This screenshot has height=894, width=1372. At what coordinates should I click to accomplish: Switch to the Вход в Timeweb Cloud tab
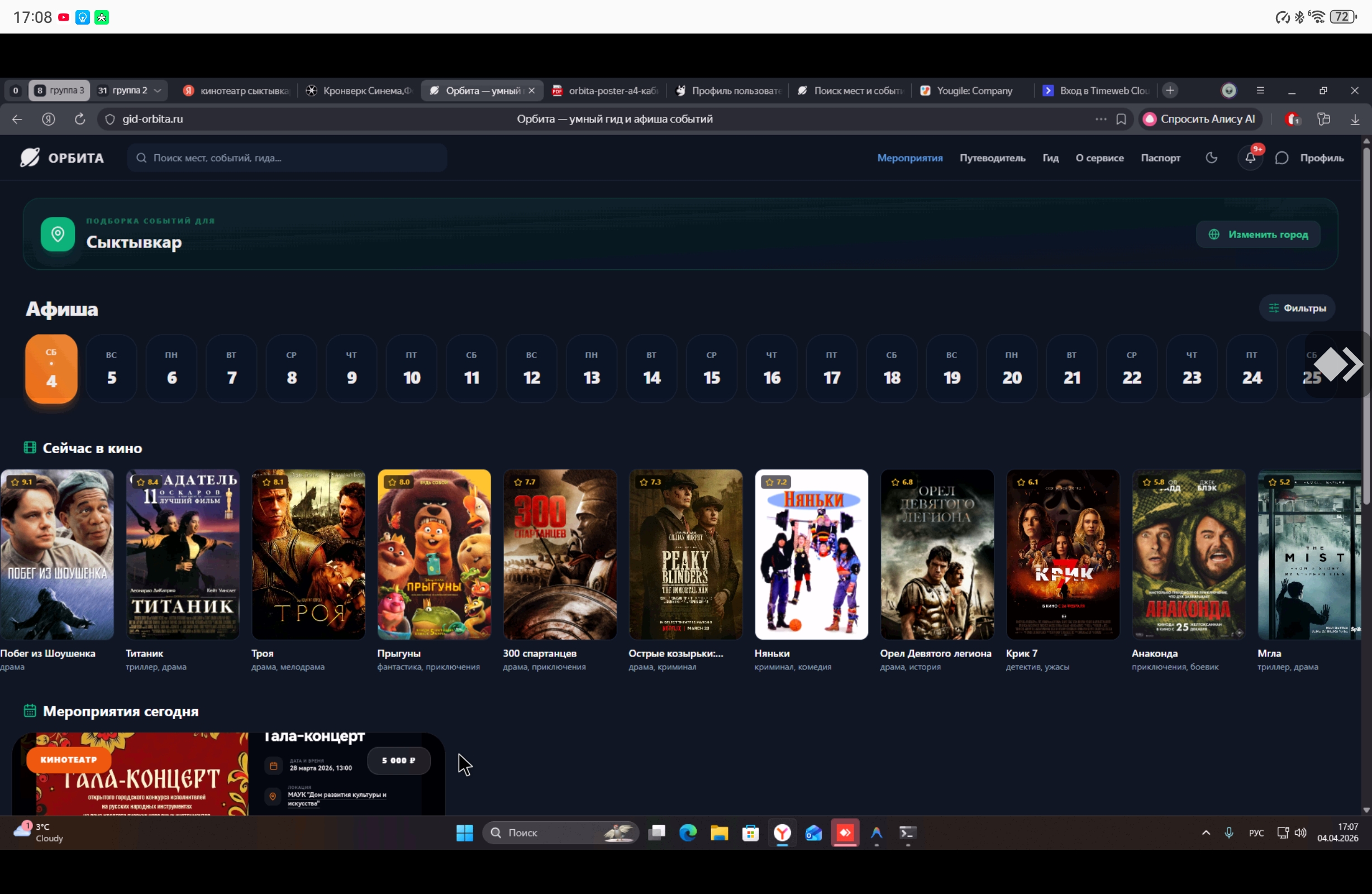click(x=1095, y=91)
